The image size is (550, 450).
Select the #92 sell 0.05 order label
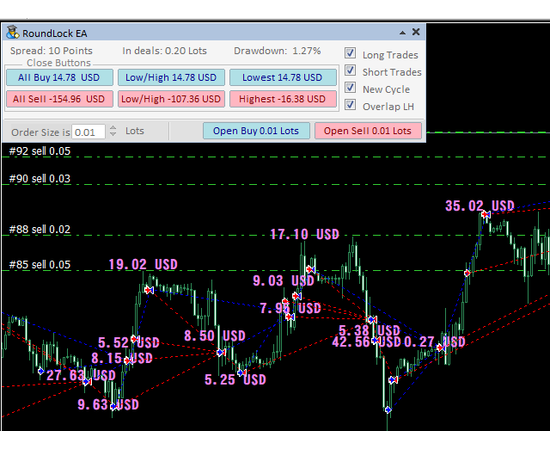(x=40, y=151)
